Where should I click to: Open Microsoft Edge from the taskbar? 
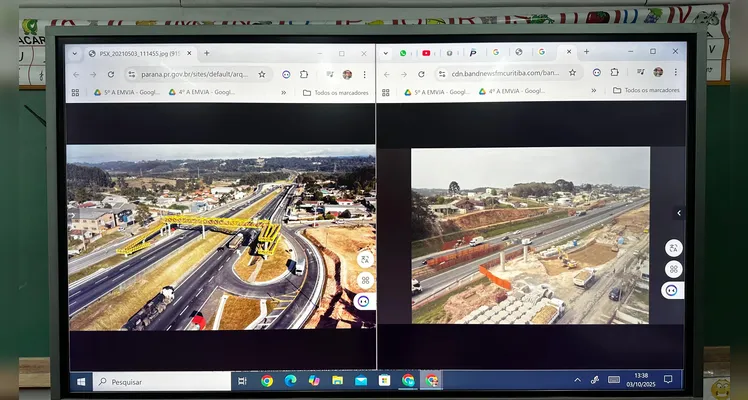(290, 381)
